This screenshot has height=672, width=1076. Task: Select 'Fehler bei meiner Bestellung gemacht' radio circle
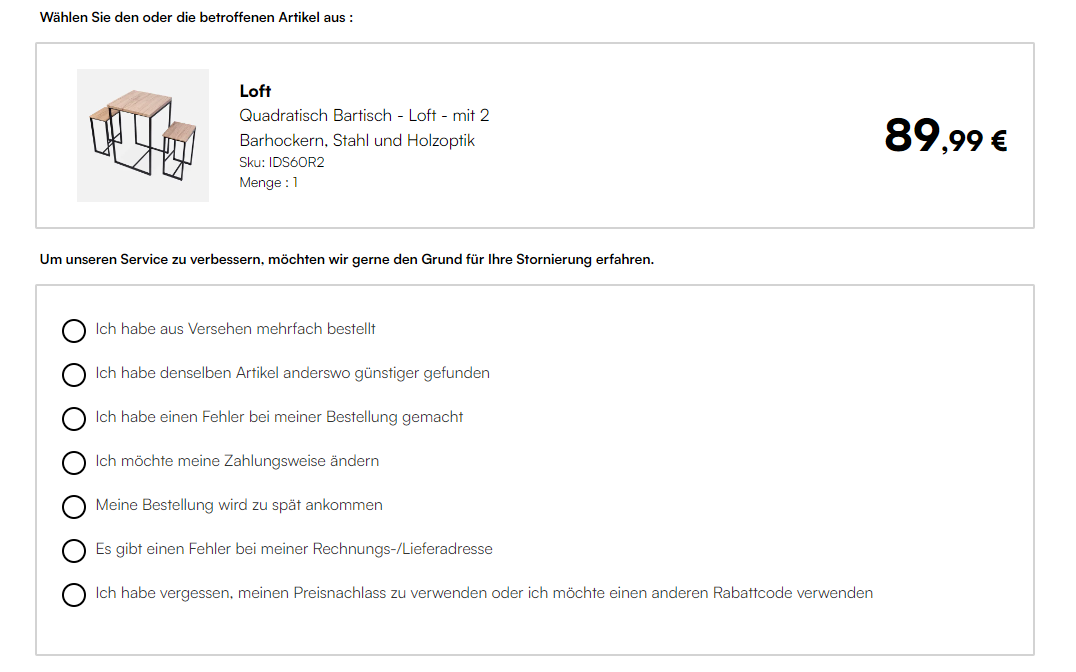(x=73, y=419)
